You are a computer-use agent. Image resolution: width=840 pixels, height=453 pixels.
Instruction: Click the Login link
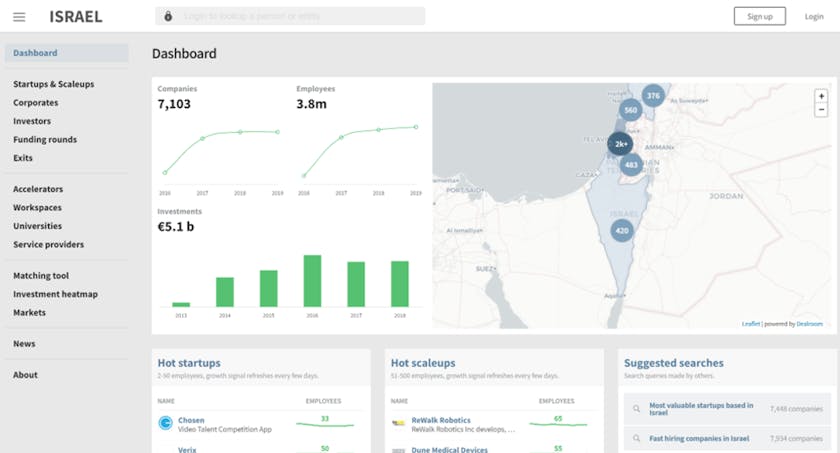tap(814, 16)
